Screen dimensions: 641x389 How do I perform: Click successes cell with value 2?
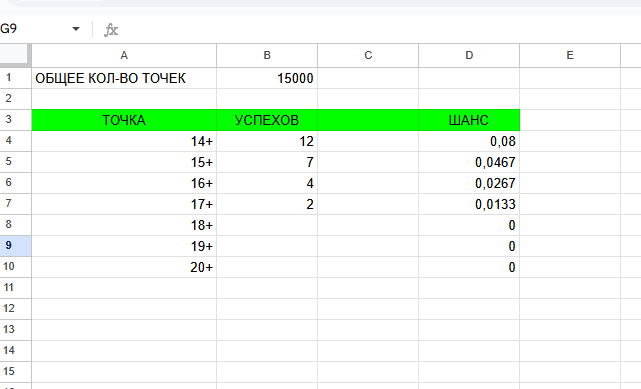point(267,204)
